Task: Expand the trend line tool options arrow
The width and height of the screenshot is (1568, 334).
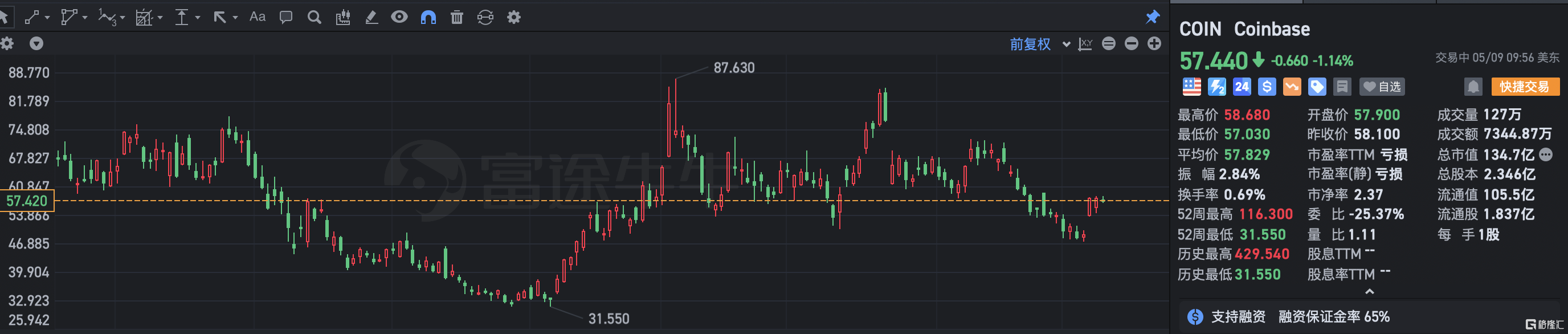Action: 47,18
